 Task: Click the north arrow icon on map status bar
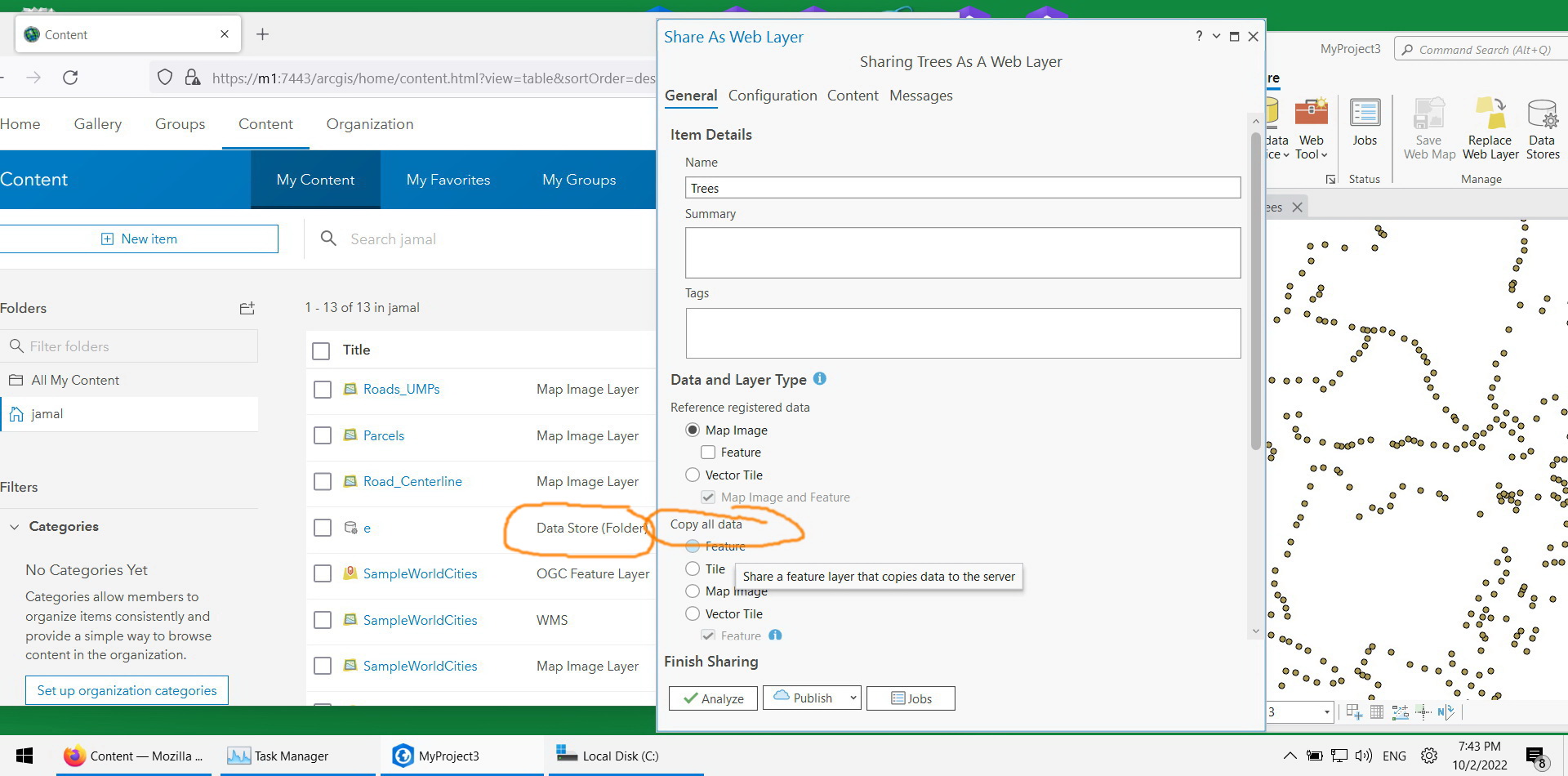coord(1445,711)
